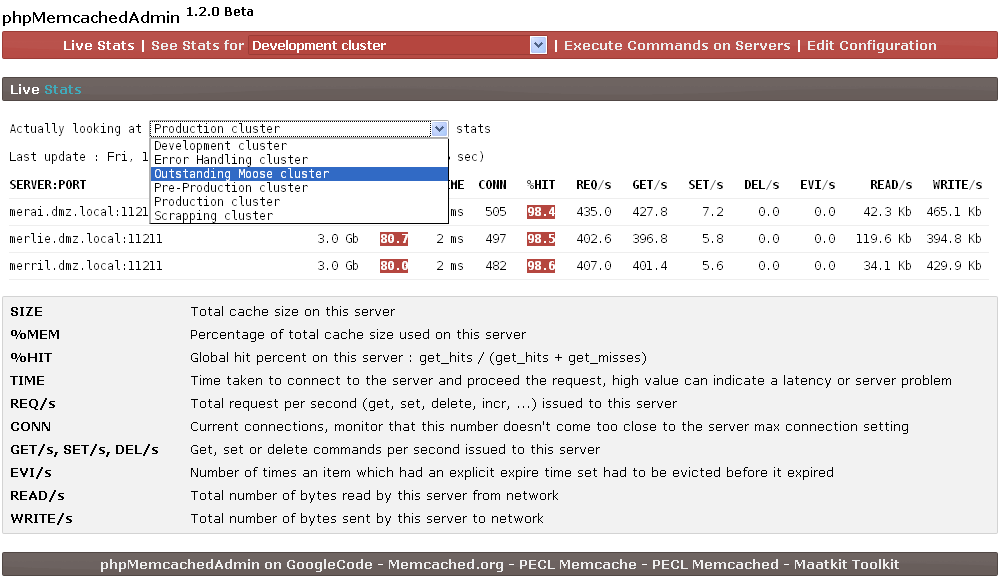Image resolution: width=1000 pixels, height=577 pixels.
Task: Select 'Pre-Production cluster' option
Action: (231, 188)
